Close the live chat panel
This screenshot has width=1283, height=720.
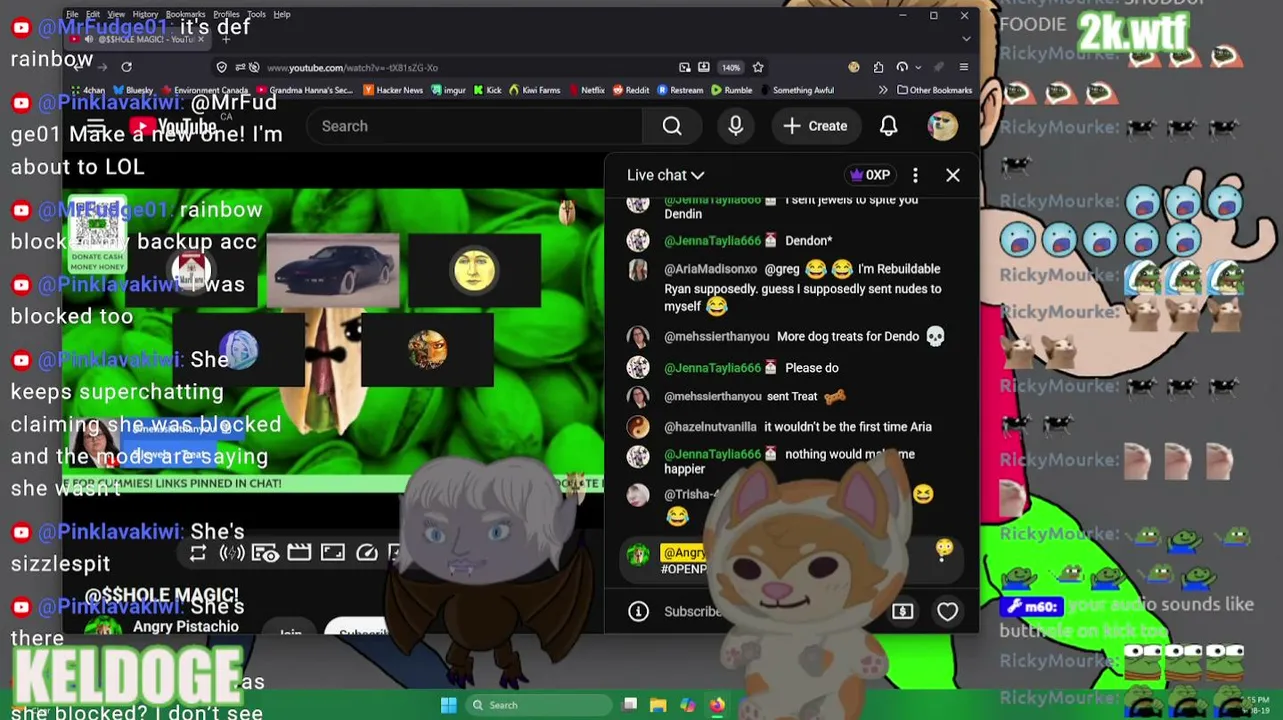click(953, 175)
